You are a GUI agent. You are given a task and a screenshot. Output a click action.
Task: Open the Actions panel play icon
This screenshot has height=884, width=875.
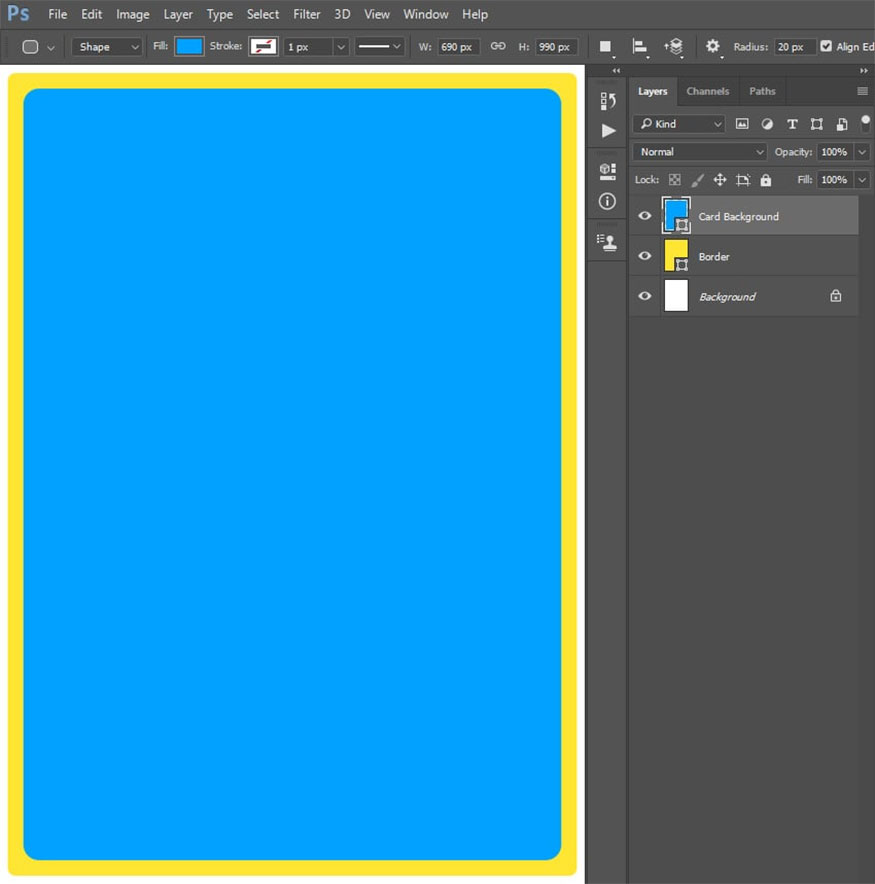[x=608, y=131]
